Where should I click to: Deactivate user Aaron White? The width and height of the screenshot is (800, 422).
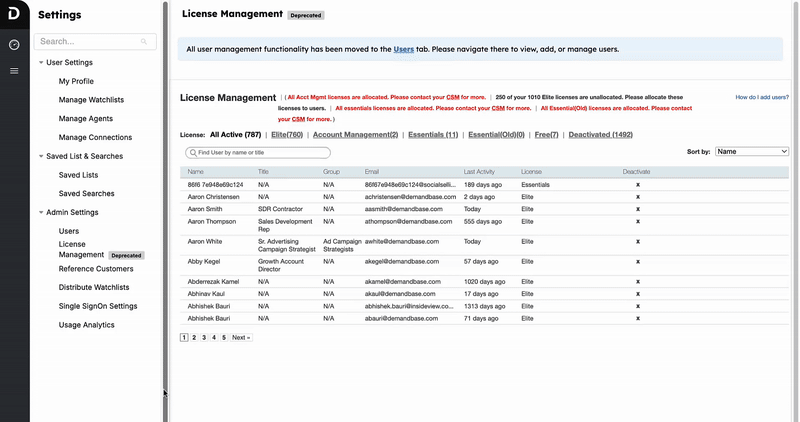[x=638, y=242]
